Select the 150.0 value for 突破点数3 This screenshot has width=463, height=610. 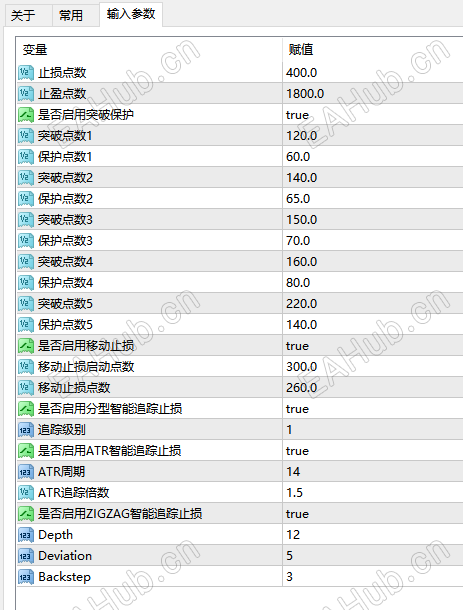302,220
